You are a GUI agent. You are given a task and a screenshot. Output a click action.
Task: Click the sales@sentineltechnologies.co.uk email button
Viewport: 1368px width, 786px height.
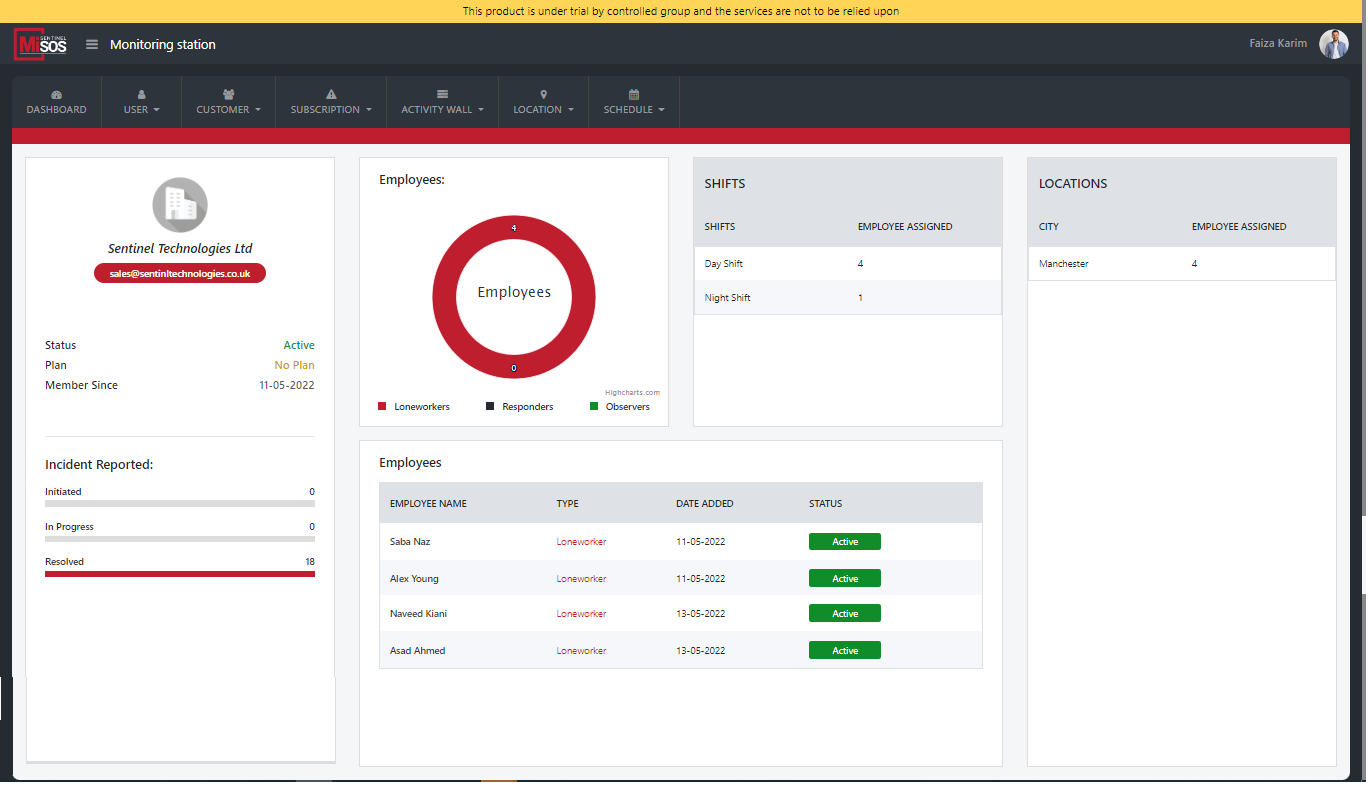pyautogui.click(x=180, y=273)
